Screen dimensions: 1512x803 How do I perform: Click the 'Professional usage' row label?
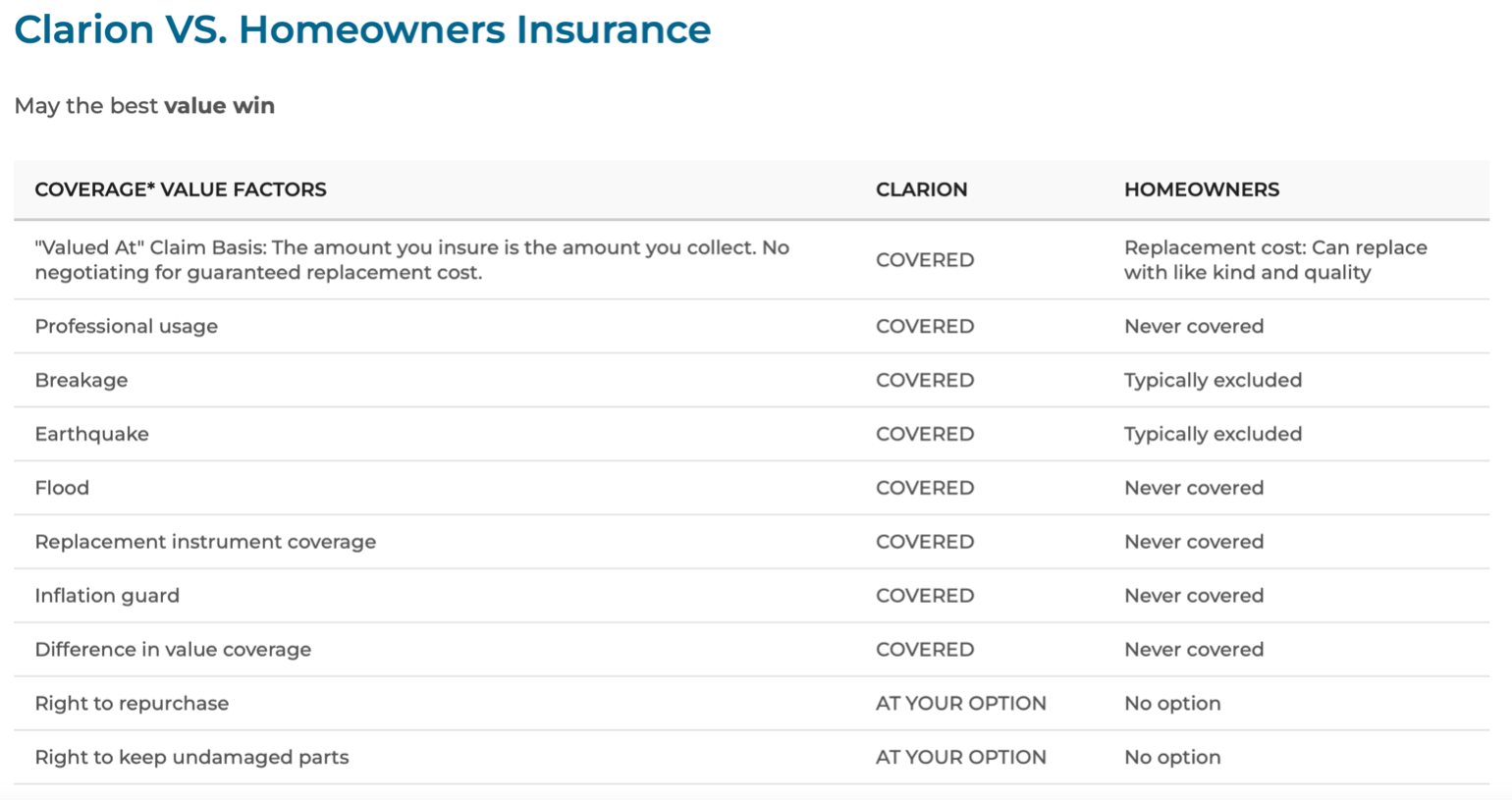127,327
